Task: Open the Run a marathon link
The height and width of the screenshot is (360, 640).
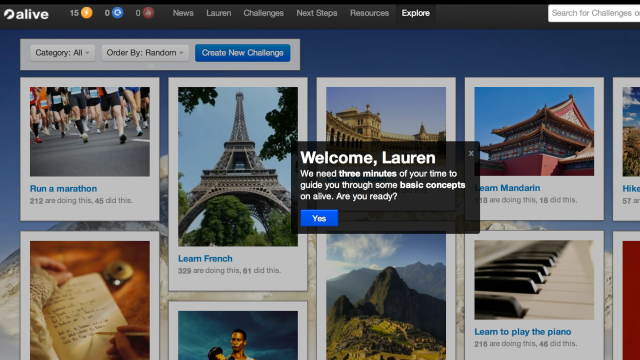Action: (63, 189)
